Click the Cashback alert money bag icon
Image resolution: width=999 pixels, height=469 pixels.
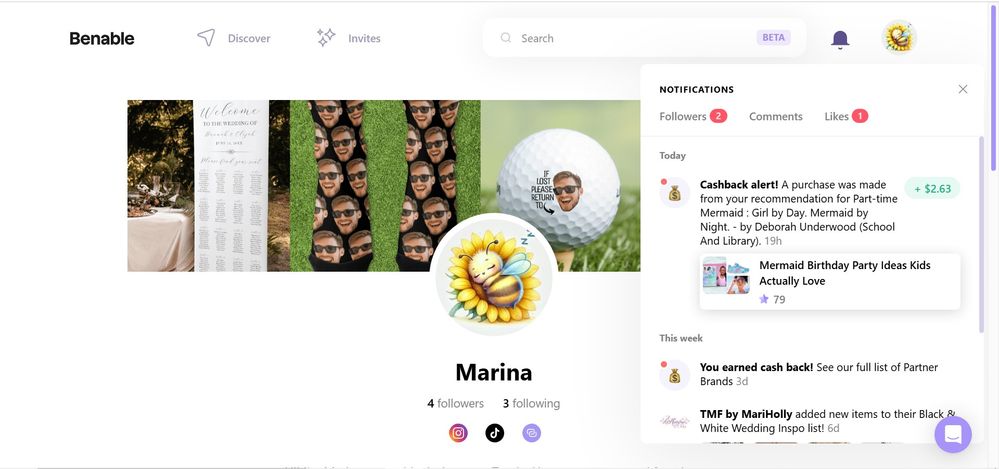(675, 192)
